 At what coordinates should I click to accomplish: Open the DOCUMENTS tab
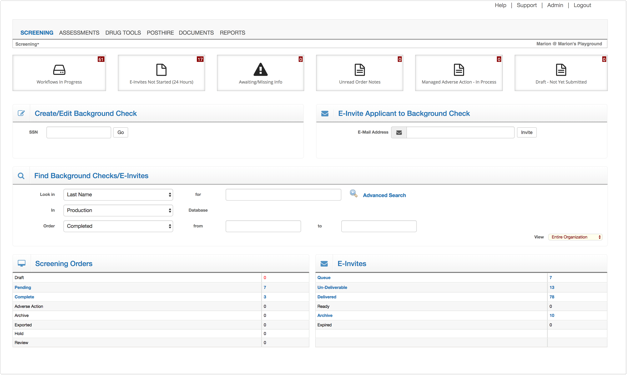click(x=196, y=33)
